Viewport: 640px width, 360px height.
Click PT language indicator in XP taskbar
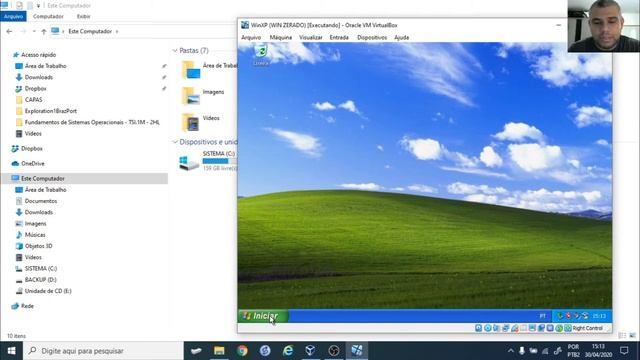[542, 316]
